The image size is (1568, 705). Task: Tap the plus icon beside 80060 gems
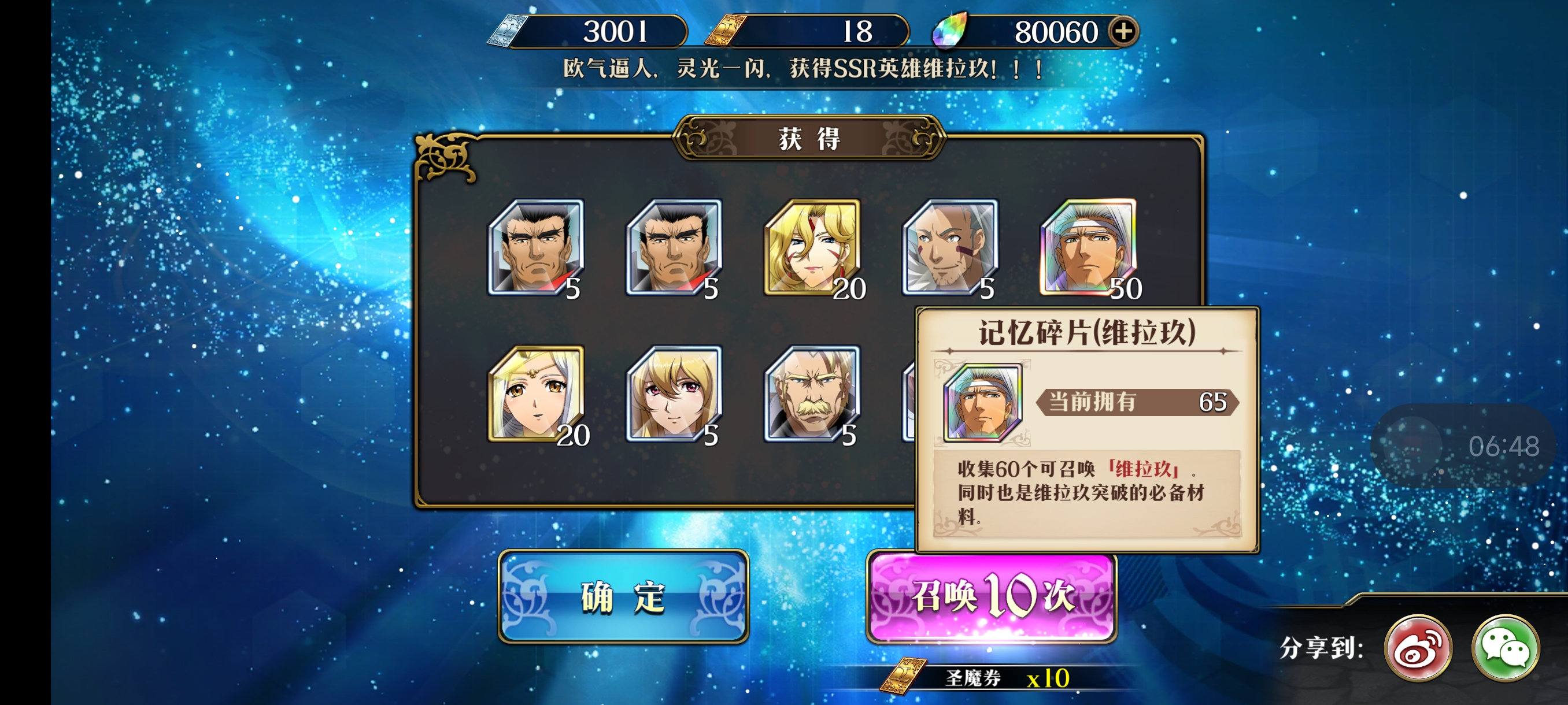pyautogui.click(x=1123, y=31)
